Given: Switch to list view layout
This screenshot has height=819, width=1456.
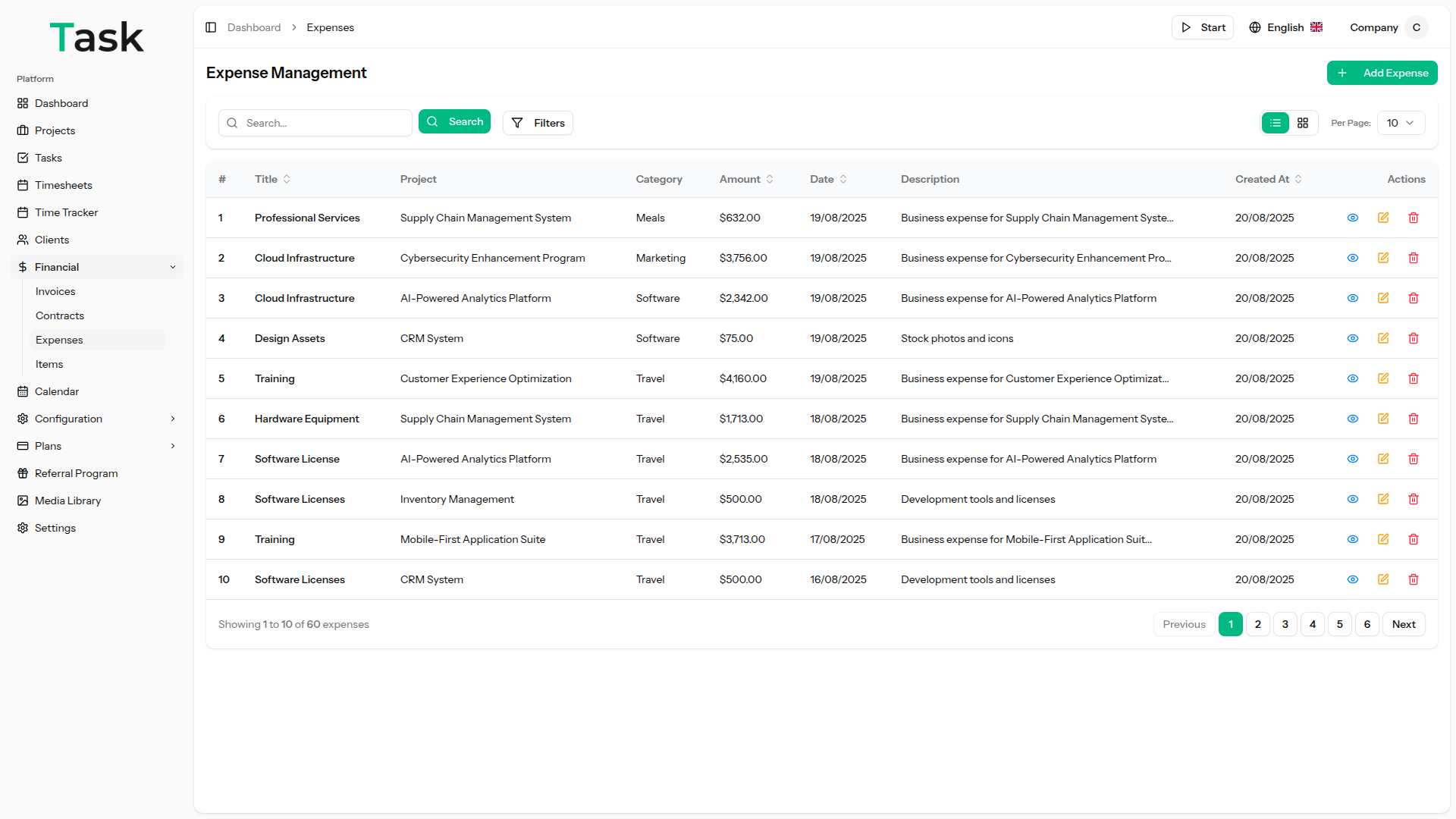Looking at the screenshot, I should coord(1276,123).
